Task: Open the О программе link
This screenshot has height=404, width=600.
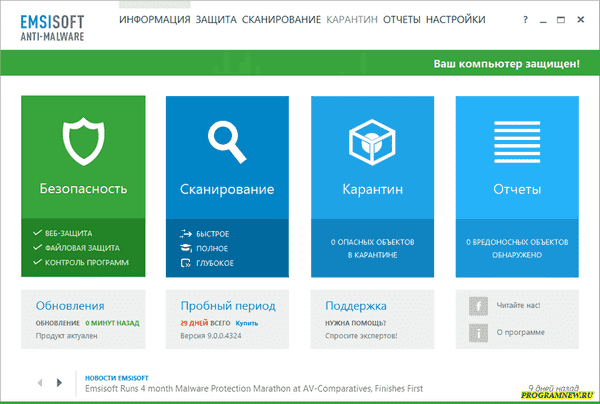Action: [x=520, y=332]
